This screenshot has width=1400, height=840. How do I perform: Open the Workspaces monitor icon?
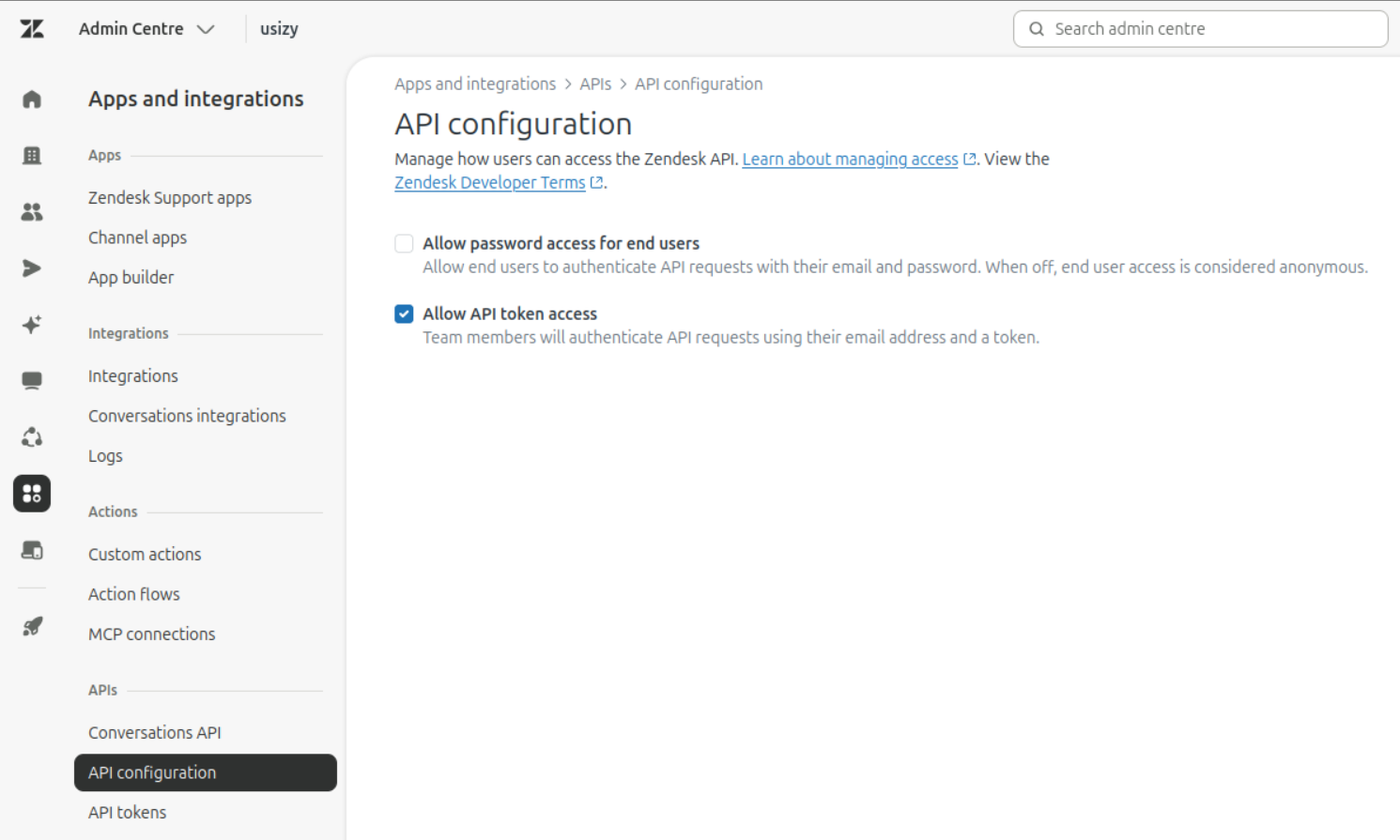click(x=32, y=381)
